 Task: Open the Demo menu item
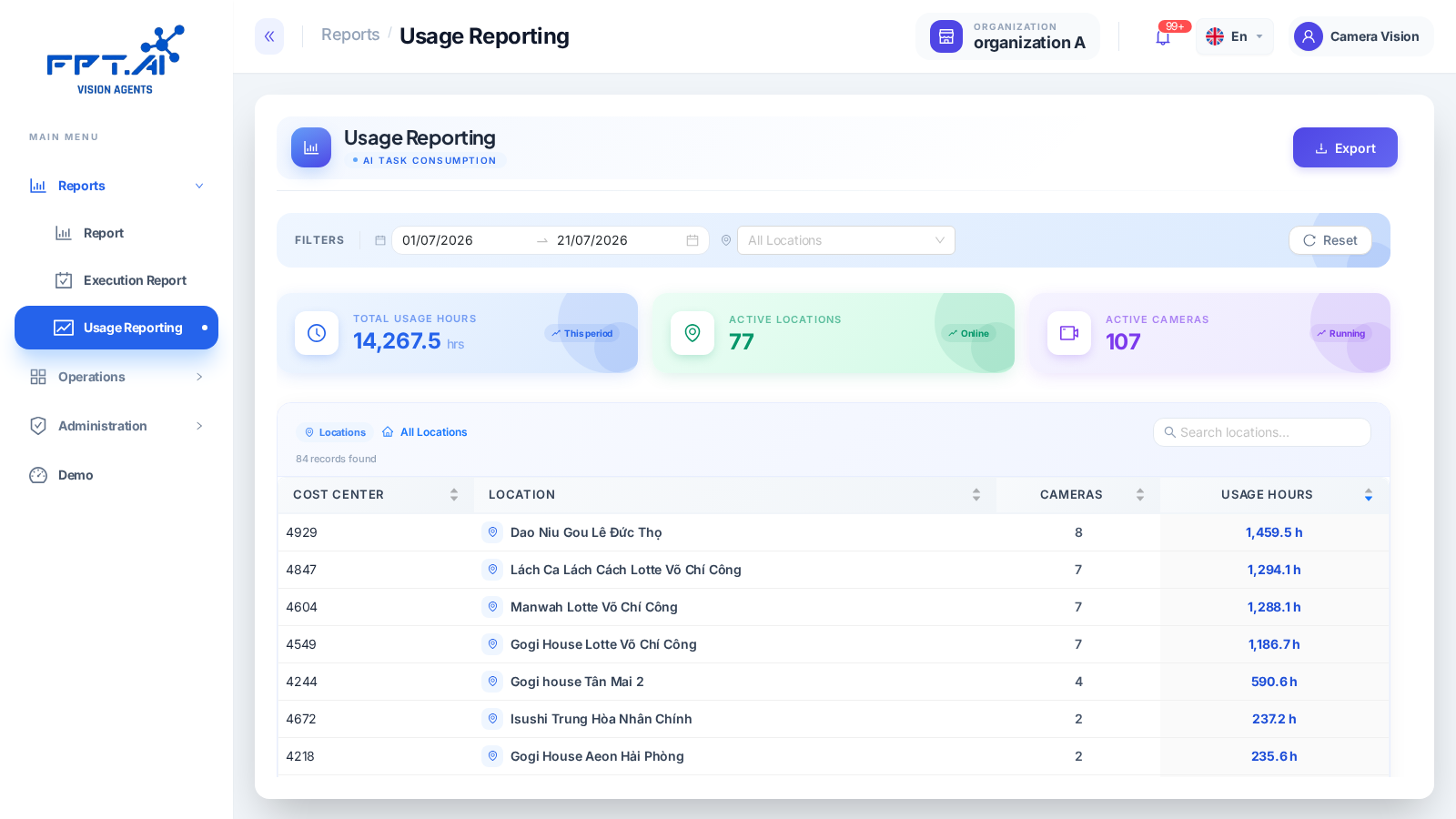[x=116, y=475]
